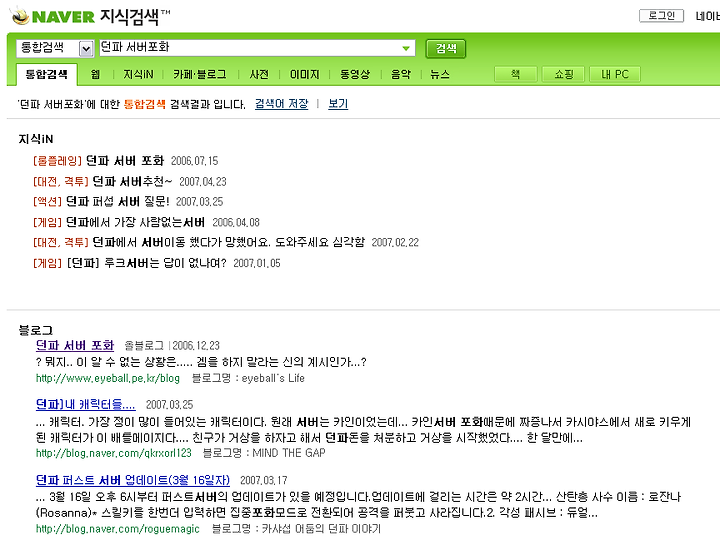Select the 통합검색 tab

(x=46, y=74)
